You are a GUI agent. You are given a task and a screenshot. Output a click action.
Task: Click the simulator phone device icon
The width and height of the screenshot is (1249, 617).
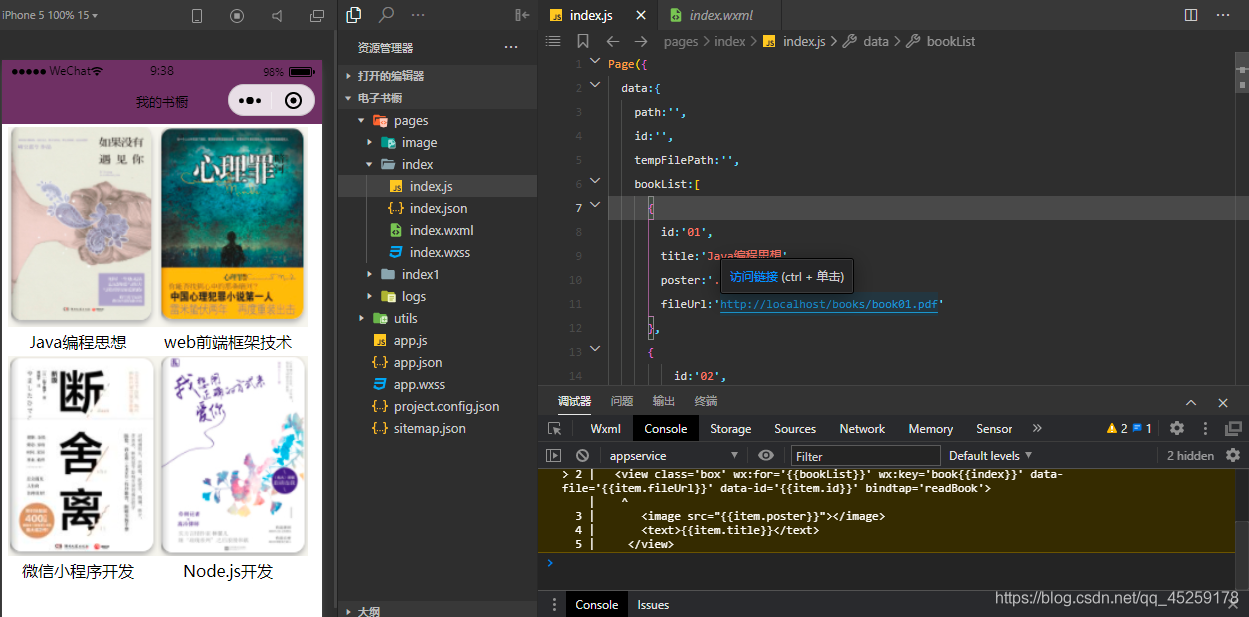click(x=197, y=16)
